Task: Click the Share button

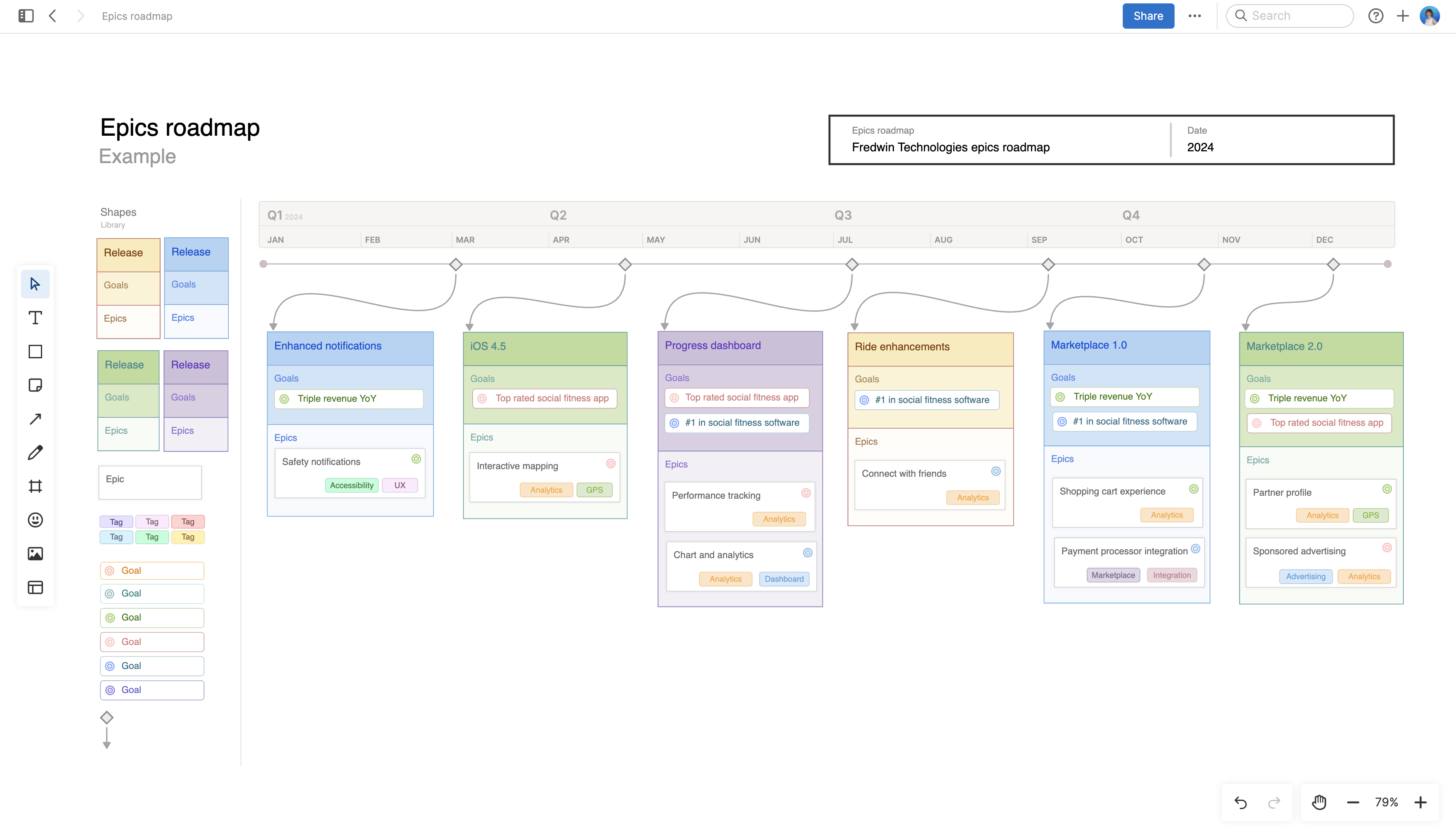Action: (1148, 16)
